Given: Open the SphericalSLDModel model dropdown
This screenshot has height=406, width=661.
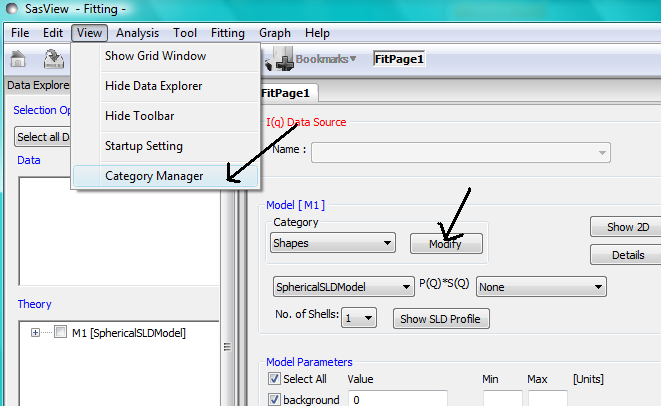Looking at the screenshot, I should pos(343,287).
